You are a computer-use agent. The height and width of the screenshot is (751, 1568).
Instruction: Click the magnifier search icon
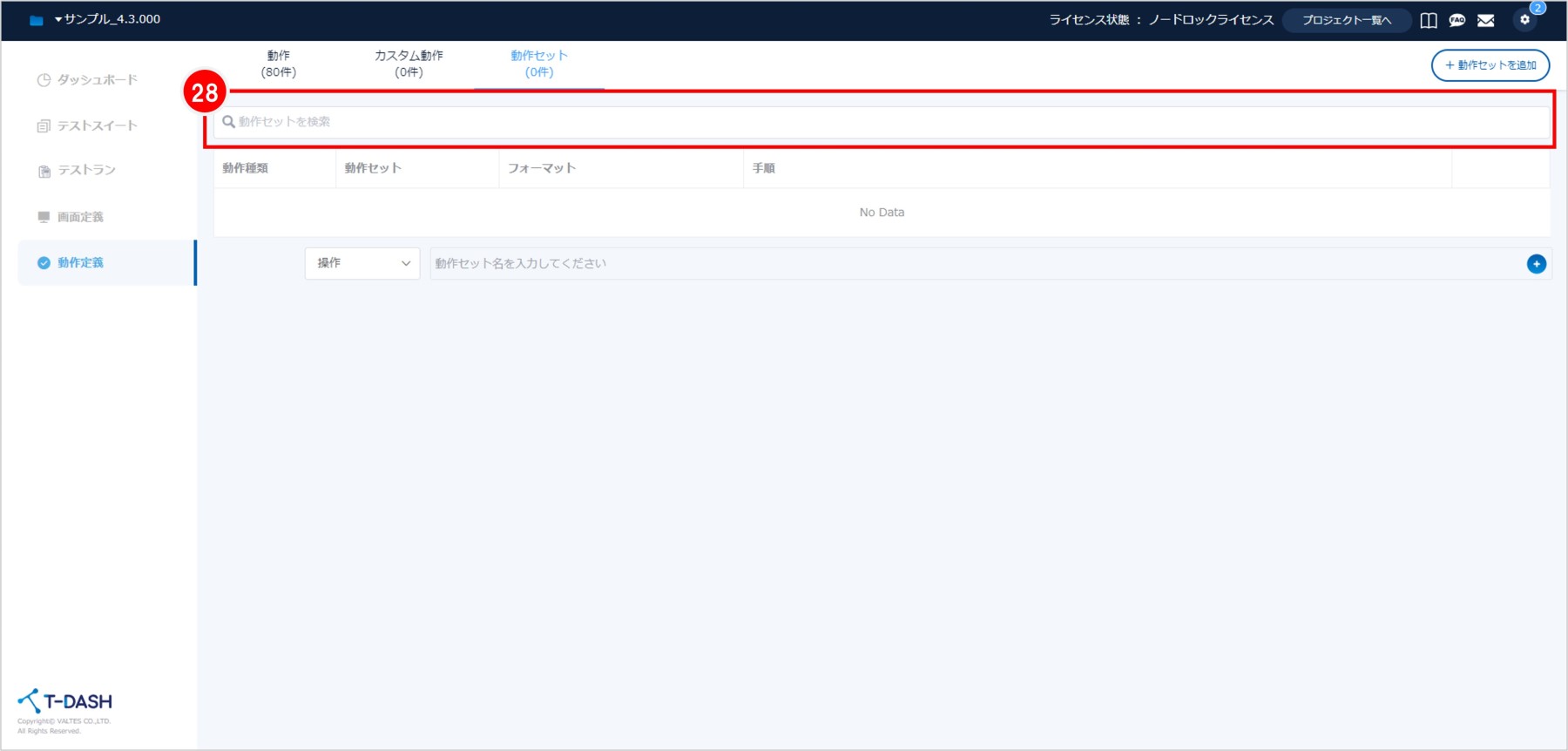click(x=228, y=122)
